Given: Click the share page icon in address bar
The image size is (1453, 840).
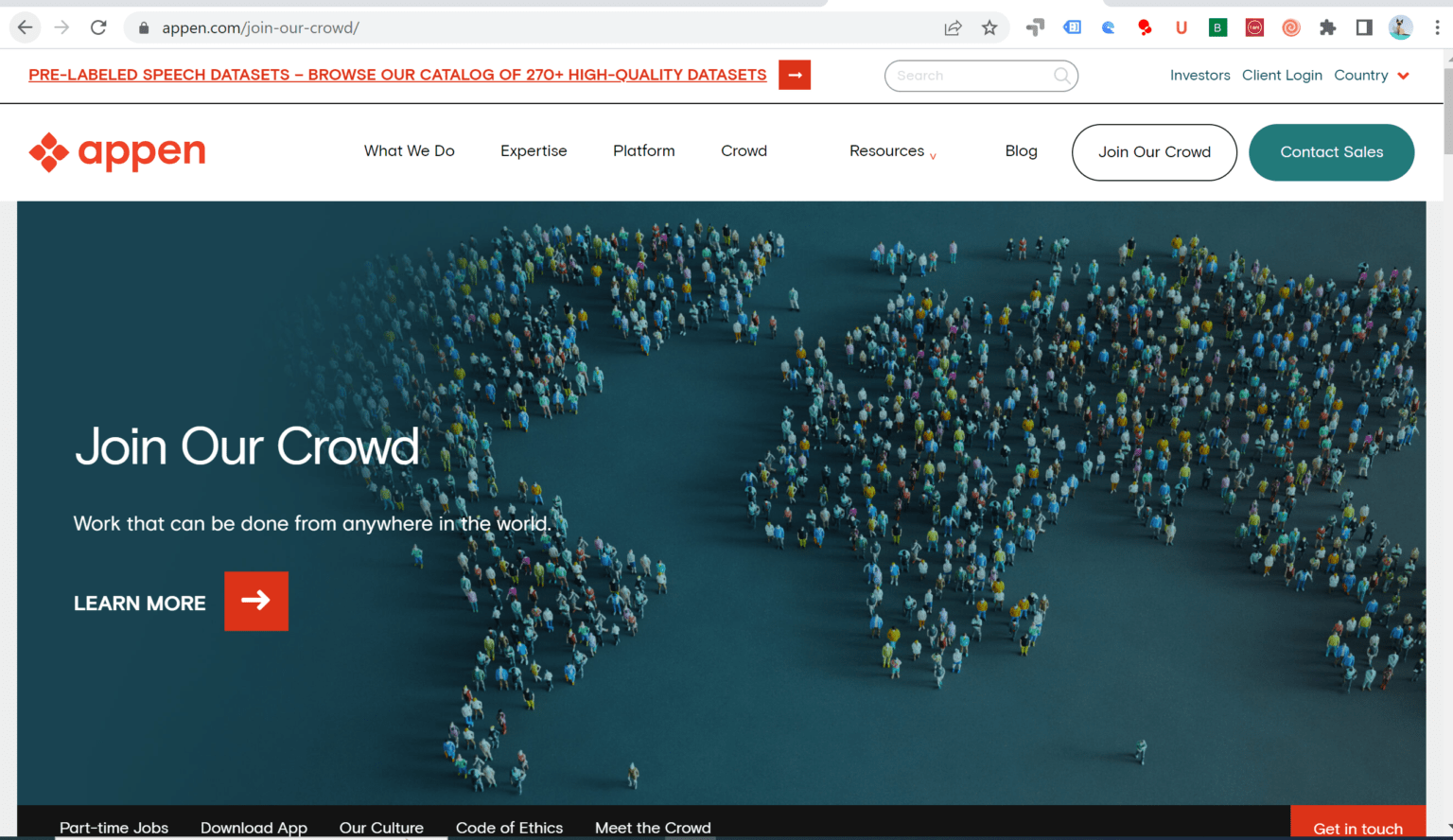Looking at the screenshot, I should [x=953, y=27].
